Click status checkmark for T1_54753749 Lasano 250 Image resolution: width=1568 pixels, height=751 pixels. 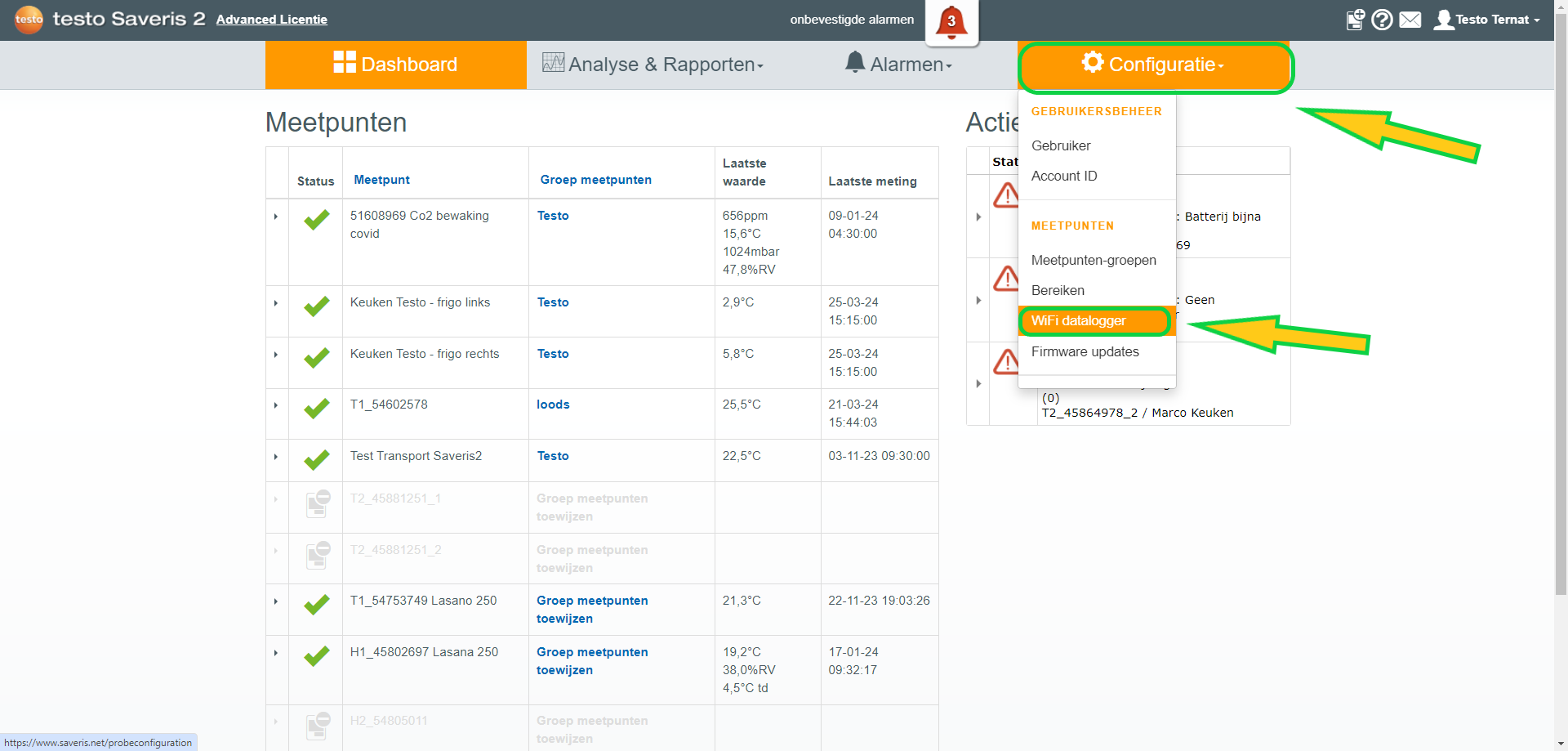[317, 605]
